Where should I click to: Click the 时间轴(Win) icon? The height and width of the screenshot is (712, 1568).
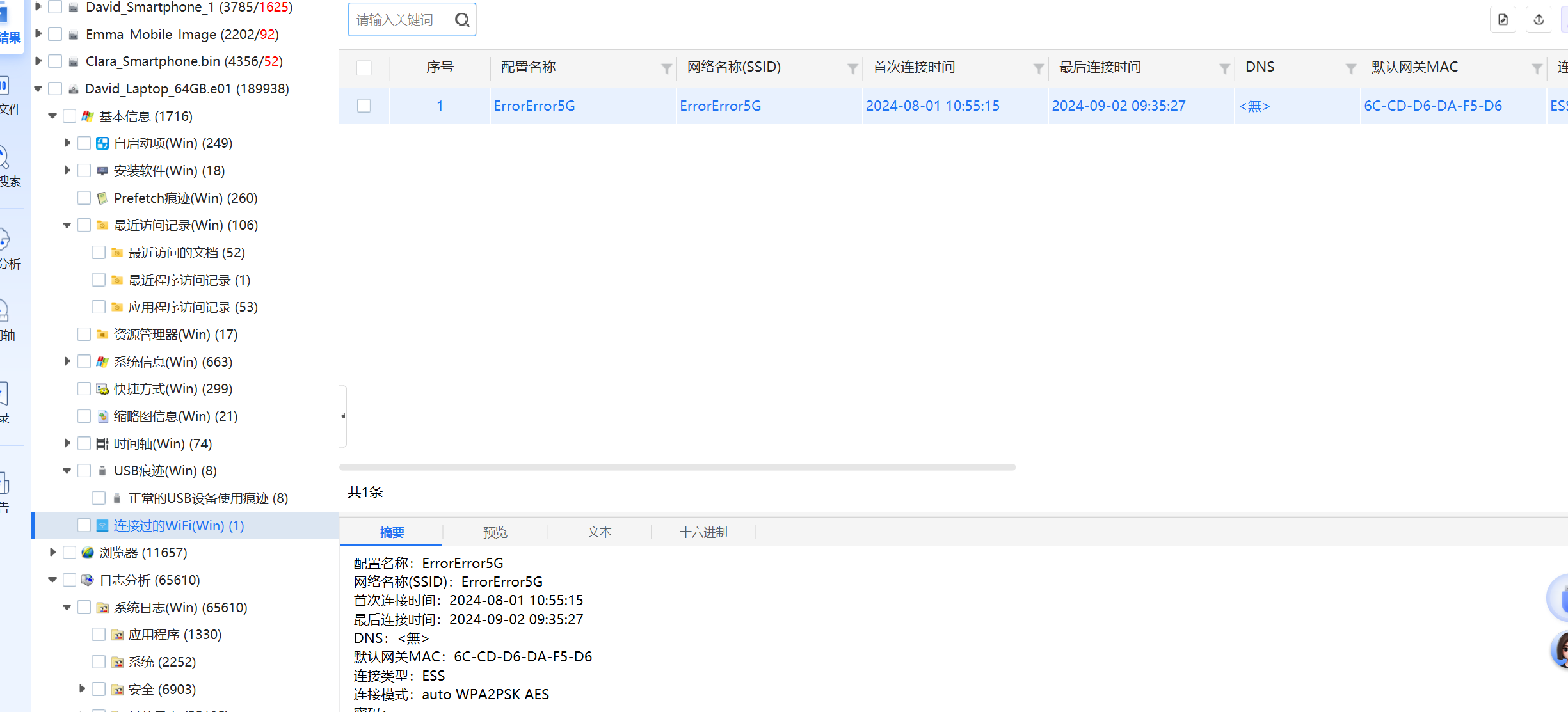click(102, 444)
